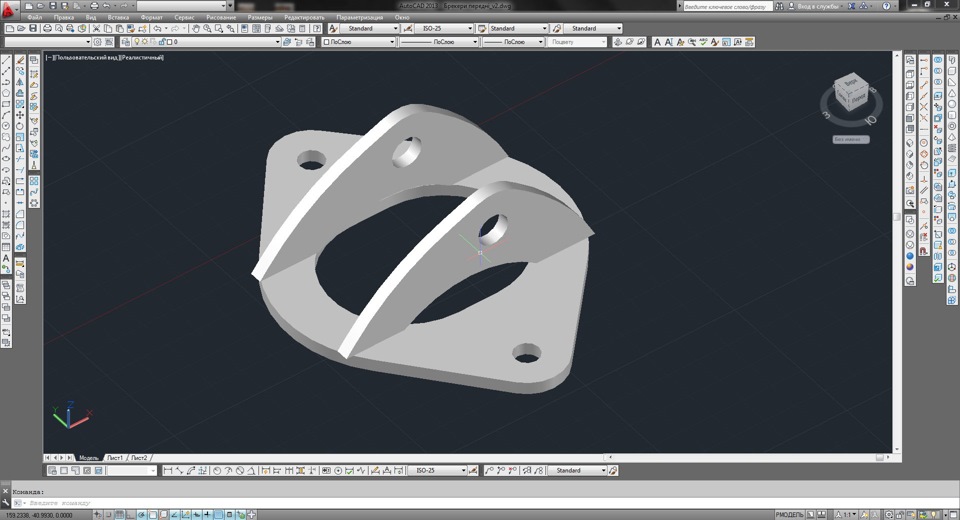
Task: Switch to the Лист2 layout tab
Action: point(139,458)
